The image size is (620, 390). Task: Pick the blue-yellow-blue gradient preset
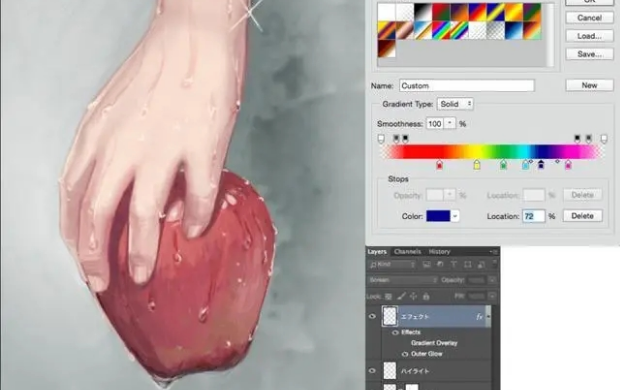[495, 12]
